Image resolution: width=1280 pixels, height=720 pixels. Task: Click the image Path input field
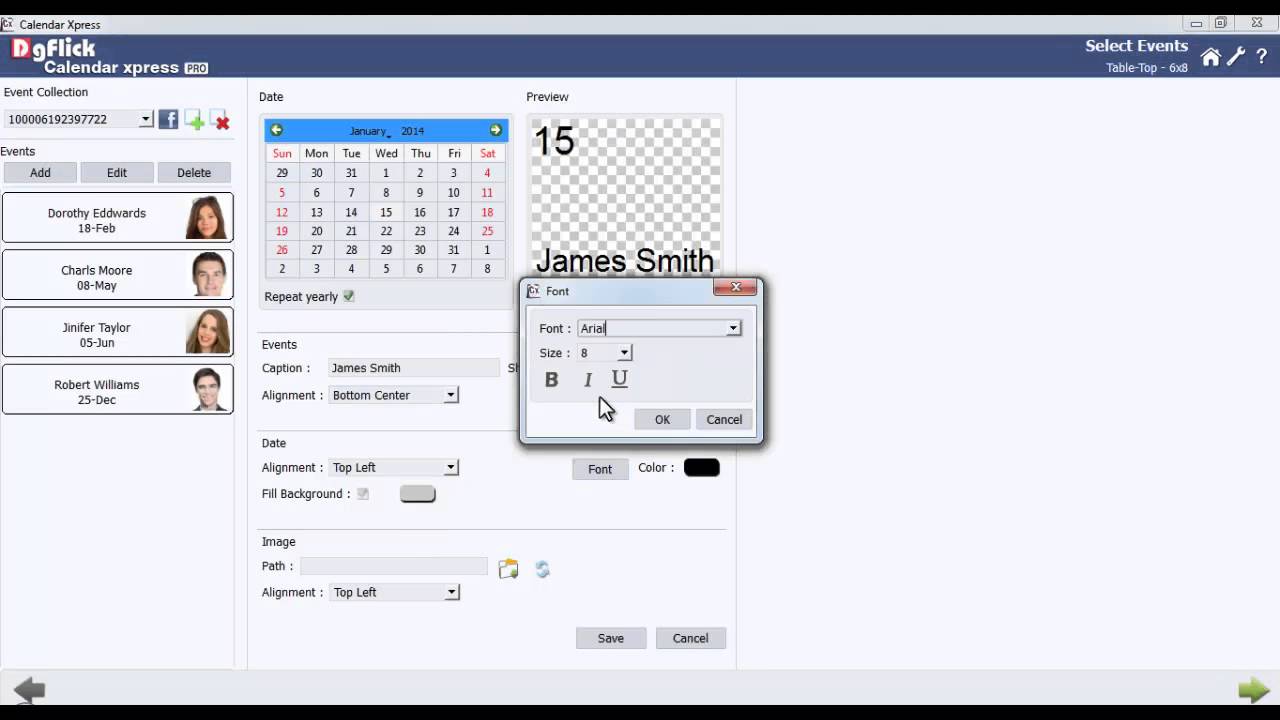394,566
